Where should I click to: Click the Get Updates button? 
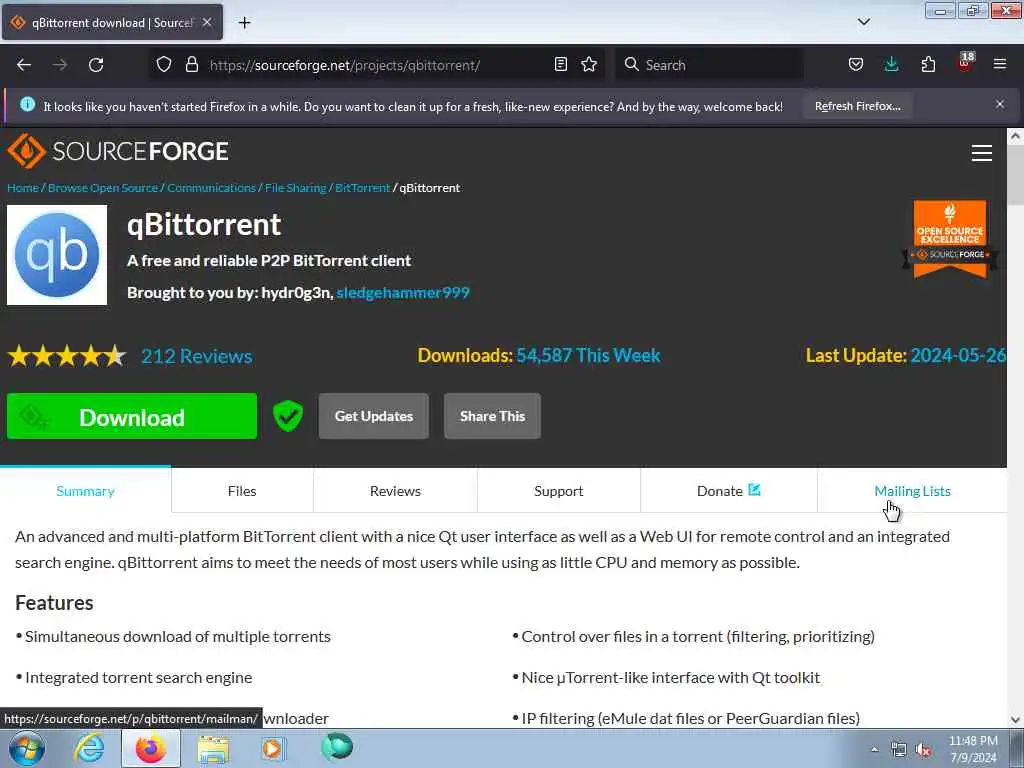coord(374,416)
